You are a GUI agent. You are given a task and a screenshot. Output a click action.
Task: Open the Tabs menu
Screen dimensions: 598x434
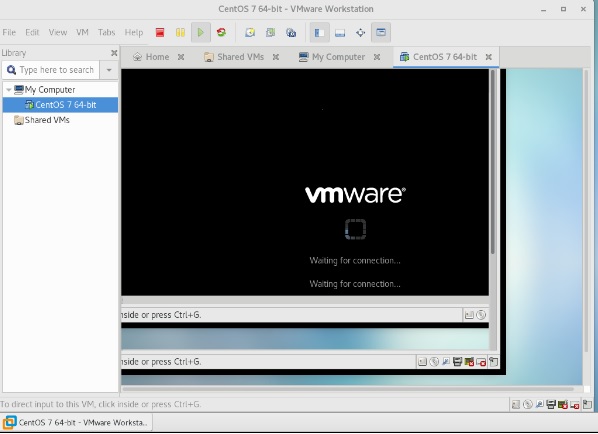pyautogui.click(x=106, y=32)
